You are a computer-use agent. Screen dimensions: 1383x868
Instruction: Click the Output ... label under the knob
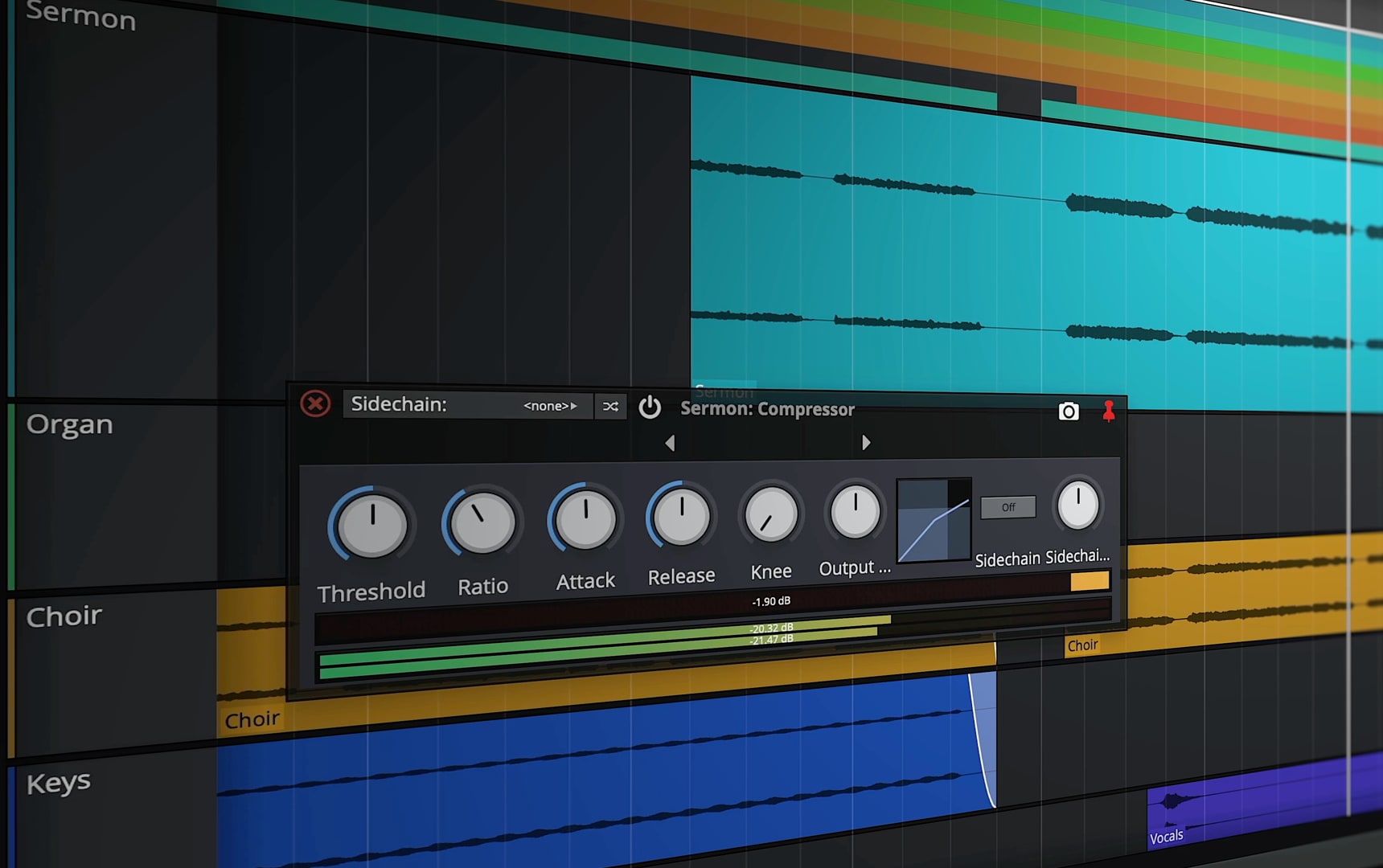click(855, 567)
